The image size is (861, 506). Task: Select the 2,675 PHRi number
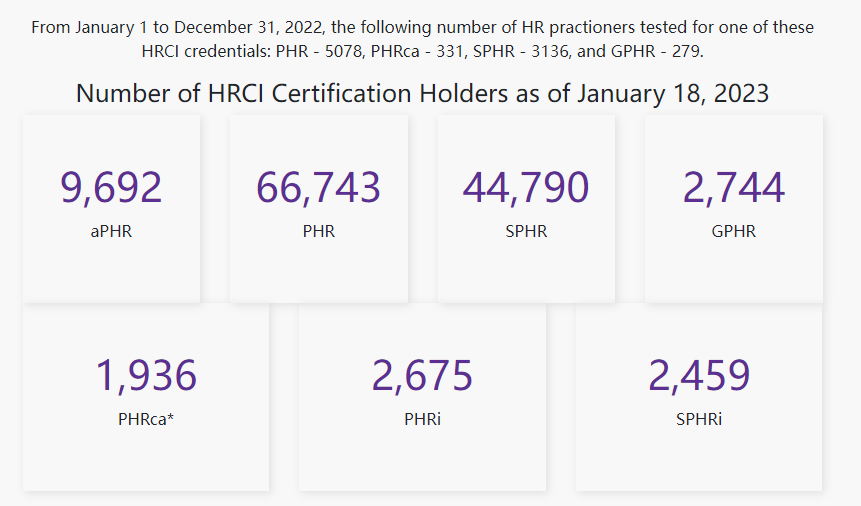point(422,375)
